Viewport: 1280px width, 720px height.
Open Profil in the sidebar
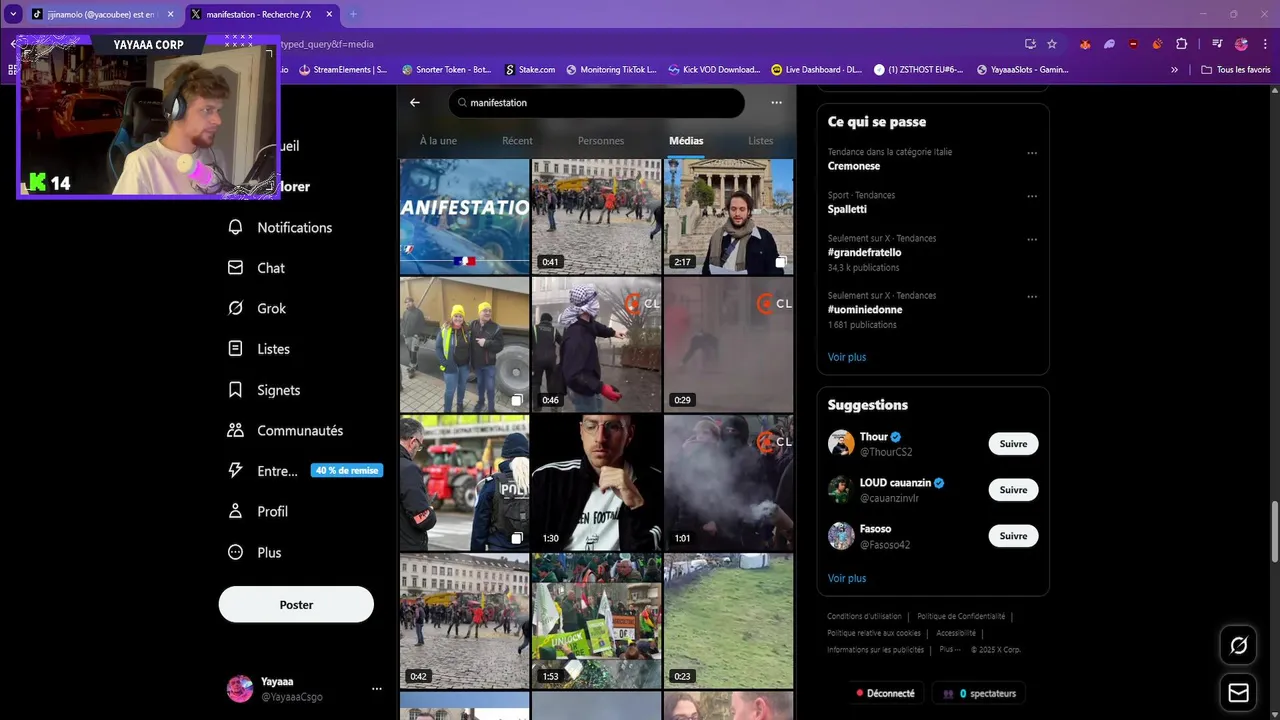258,511
